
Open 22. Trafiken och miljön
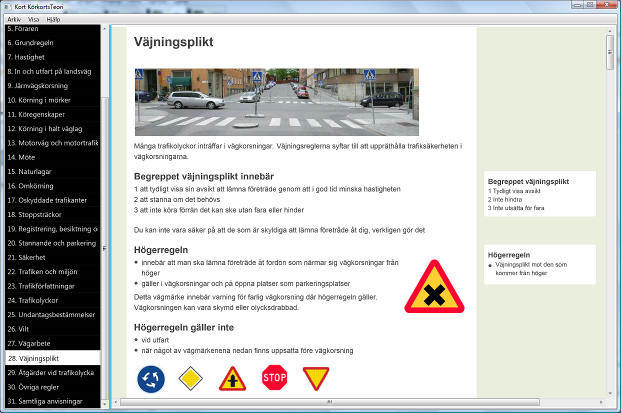tap(53, 272)
